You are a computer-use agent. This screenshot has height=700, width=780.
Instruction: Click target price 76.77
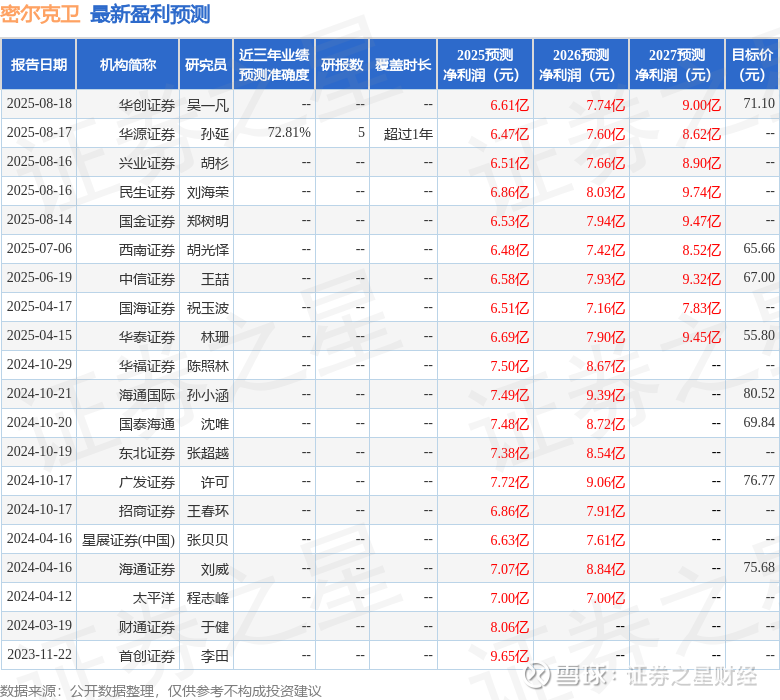759,480
